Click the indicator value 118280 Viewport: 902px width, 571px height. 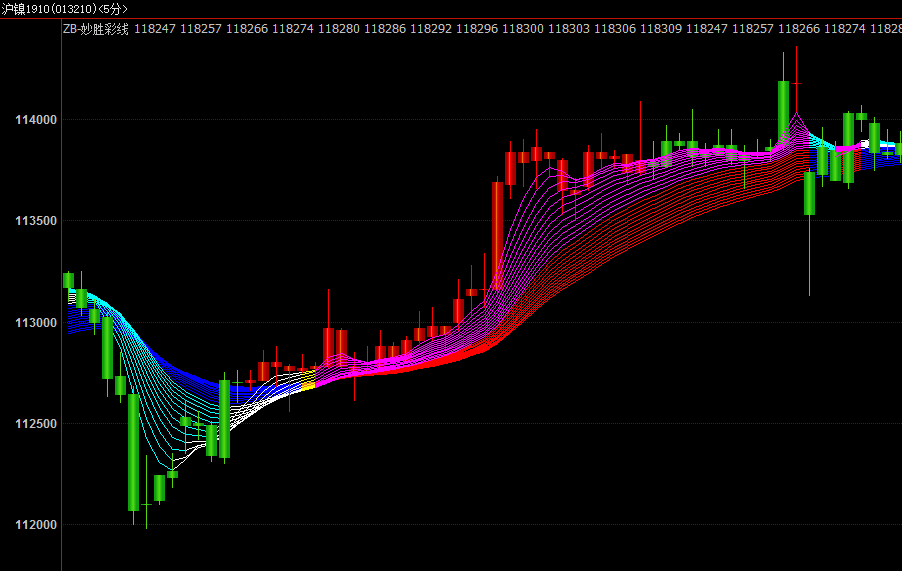click(338, 29)
